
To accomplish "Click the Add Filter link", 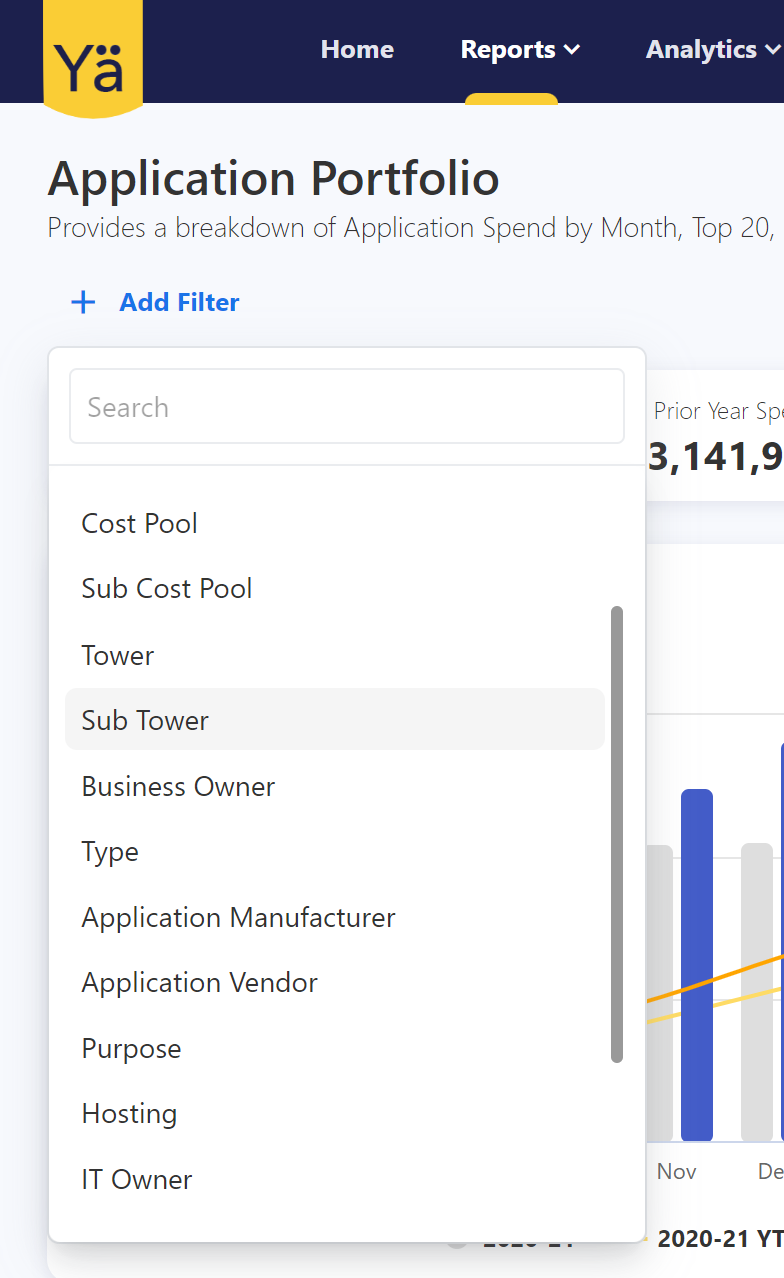I will point(179,302).
